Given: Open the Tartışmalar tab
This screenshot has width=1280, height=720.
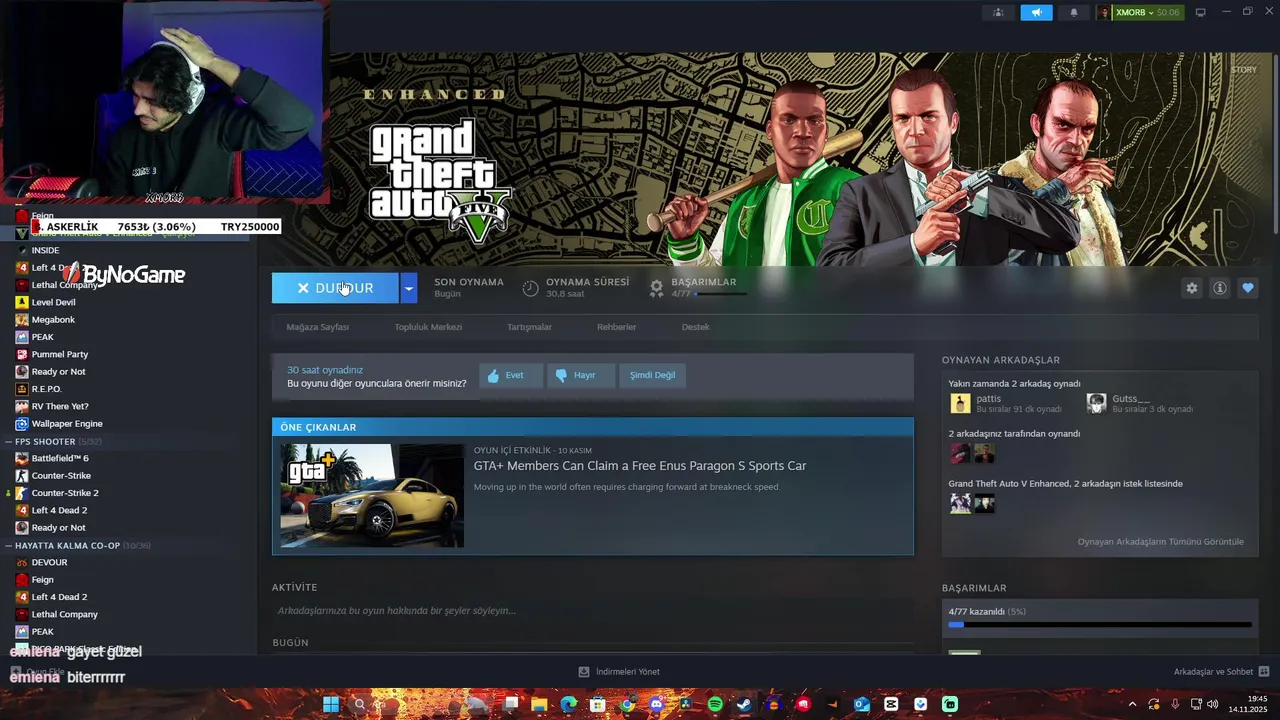Looking at the screenshot, I should coord(529,327).
